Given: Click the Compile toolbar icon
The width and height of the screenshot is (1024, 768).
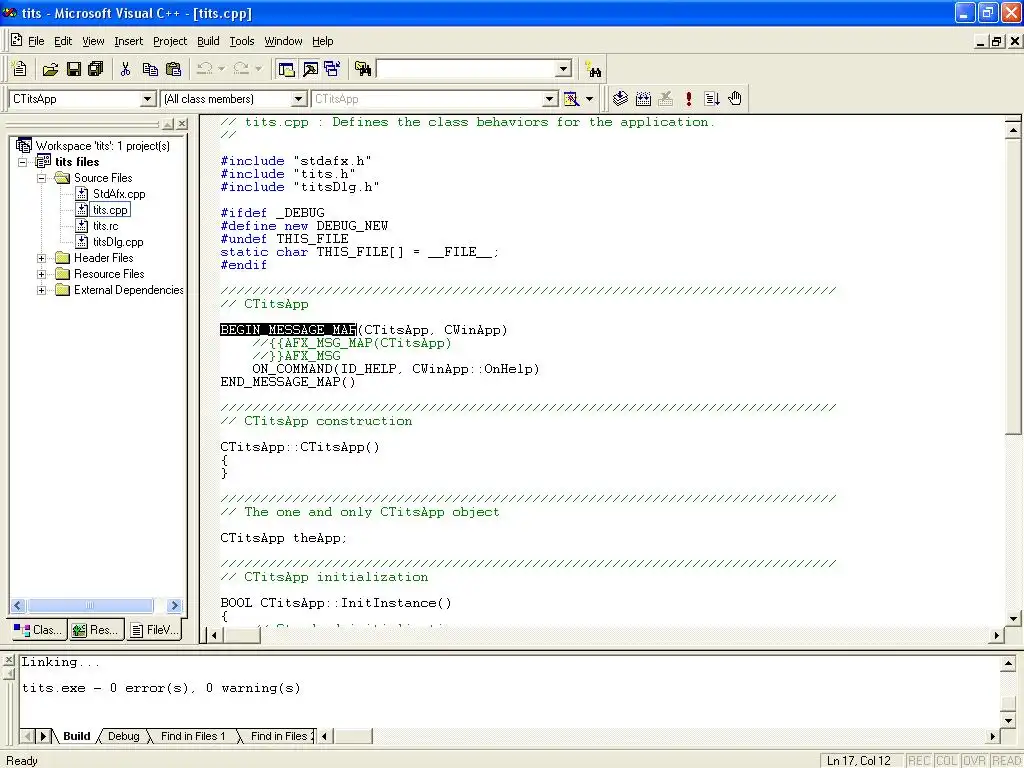Looking at the screenshot, I should [620, 99].
